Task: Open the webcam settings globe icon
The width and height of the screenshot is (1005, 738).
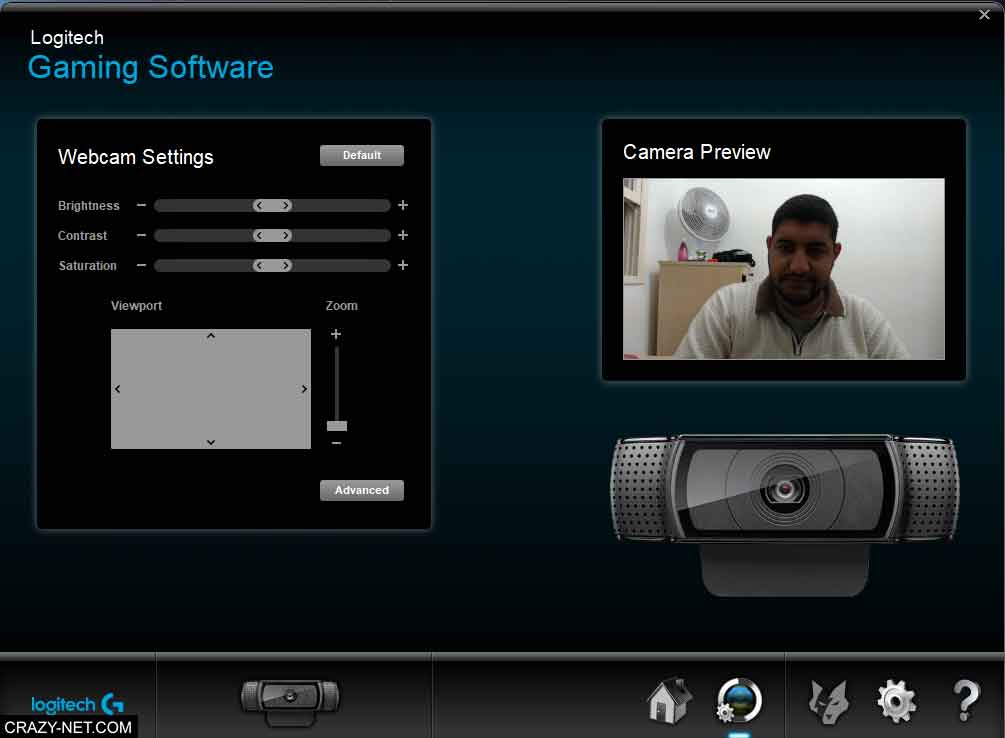Action: click(x=739, y=700)
